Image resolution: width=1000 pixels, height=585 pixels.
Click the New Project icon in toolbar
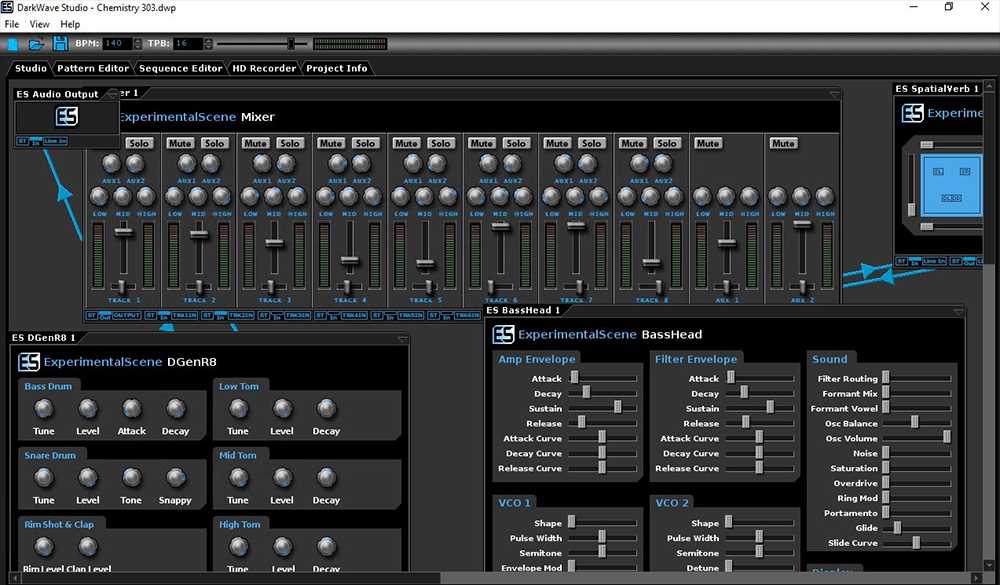point(13,44)
